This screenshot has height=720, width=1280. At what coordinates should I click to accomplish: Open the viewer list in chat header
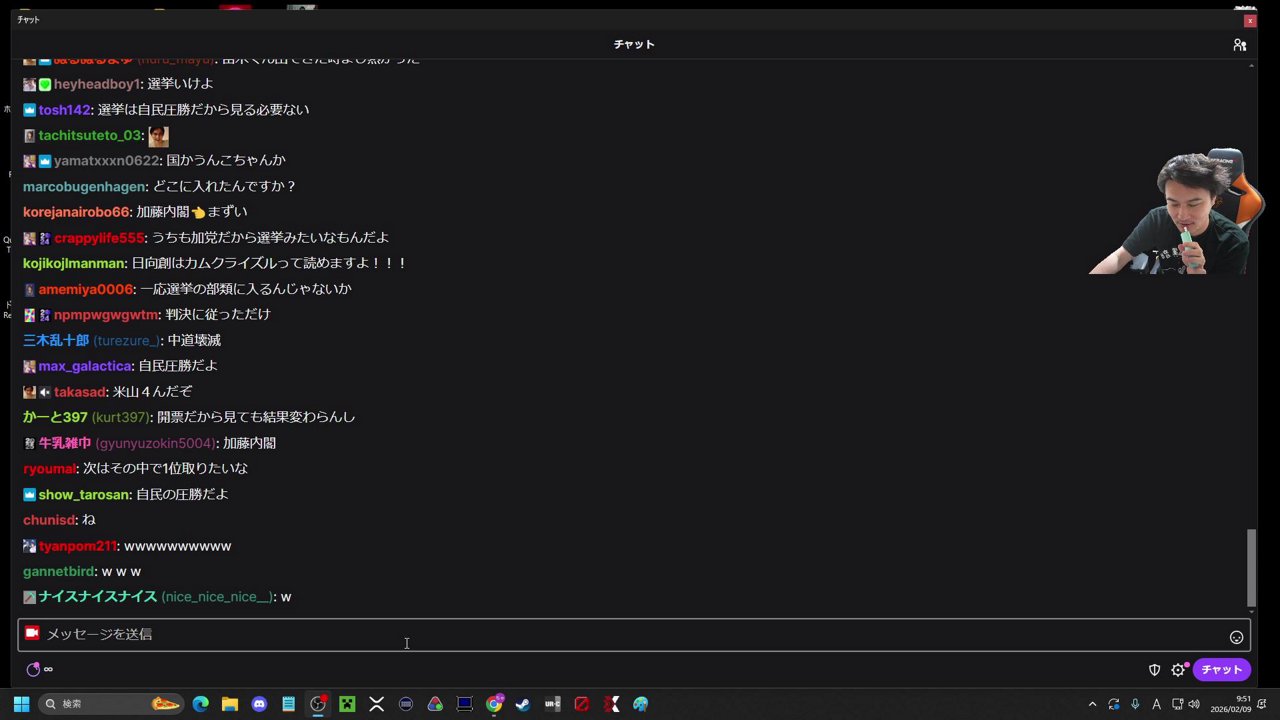point(1240,44)
